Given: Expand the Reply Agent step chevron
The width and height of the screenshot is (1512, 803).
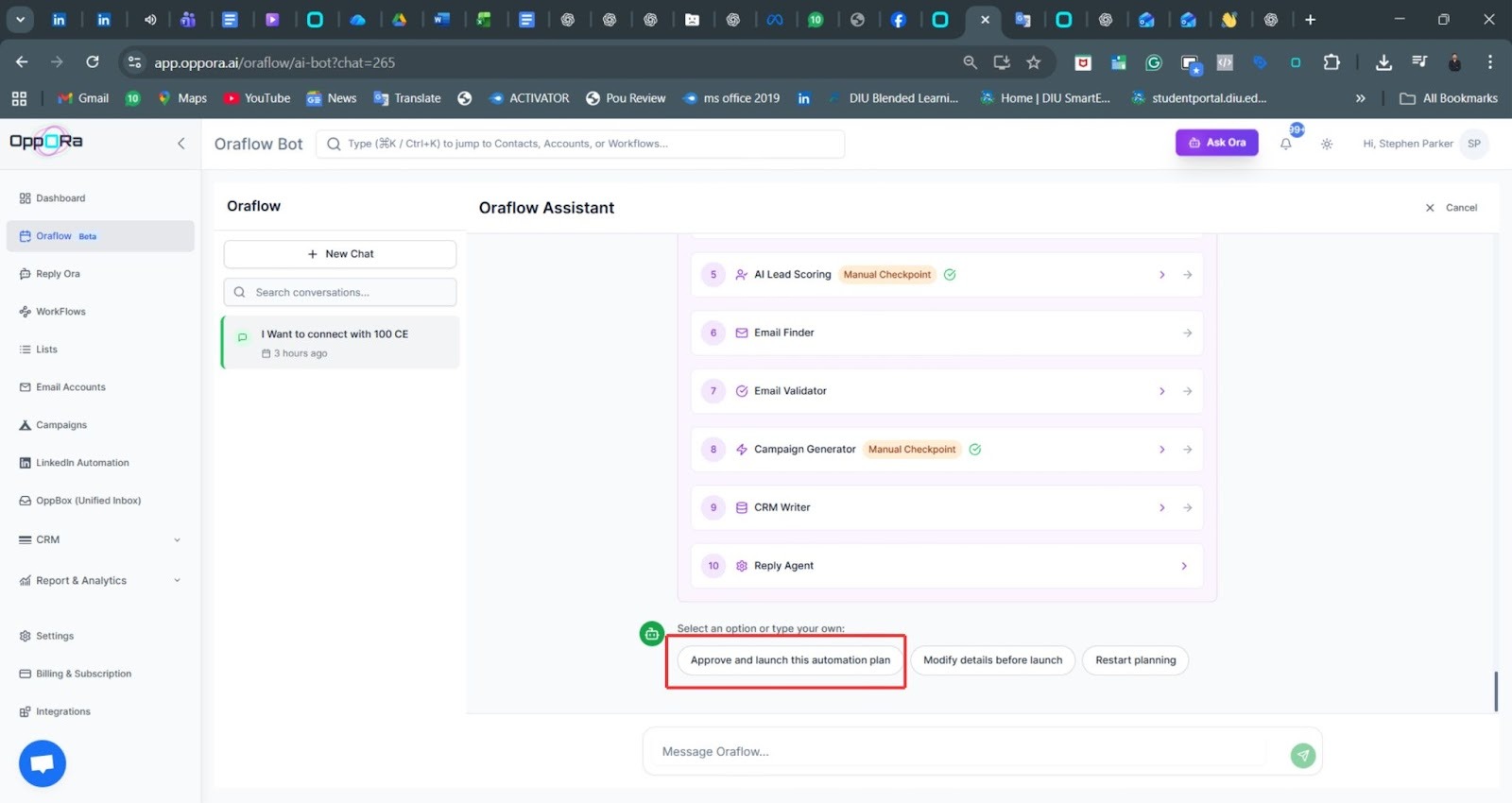Looking at the screenshot, I should tap(1183, 566).
